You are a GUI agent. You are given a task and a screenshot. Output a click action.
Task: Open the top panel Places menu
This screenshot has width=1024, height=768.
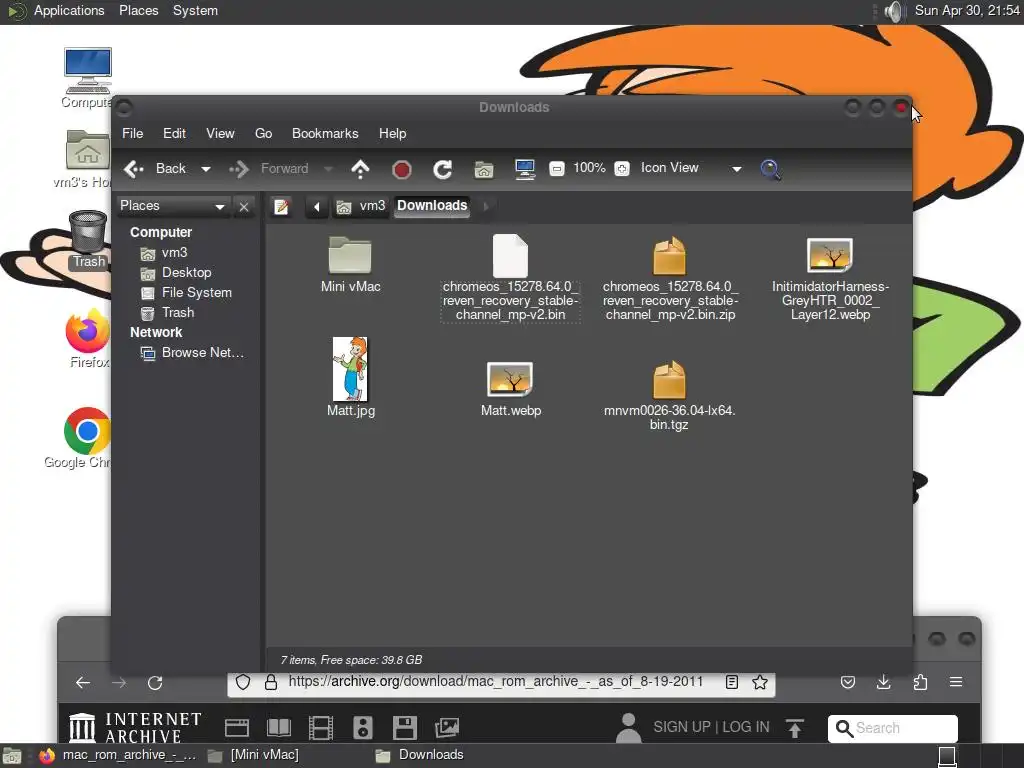(x=138, y=10)
